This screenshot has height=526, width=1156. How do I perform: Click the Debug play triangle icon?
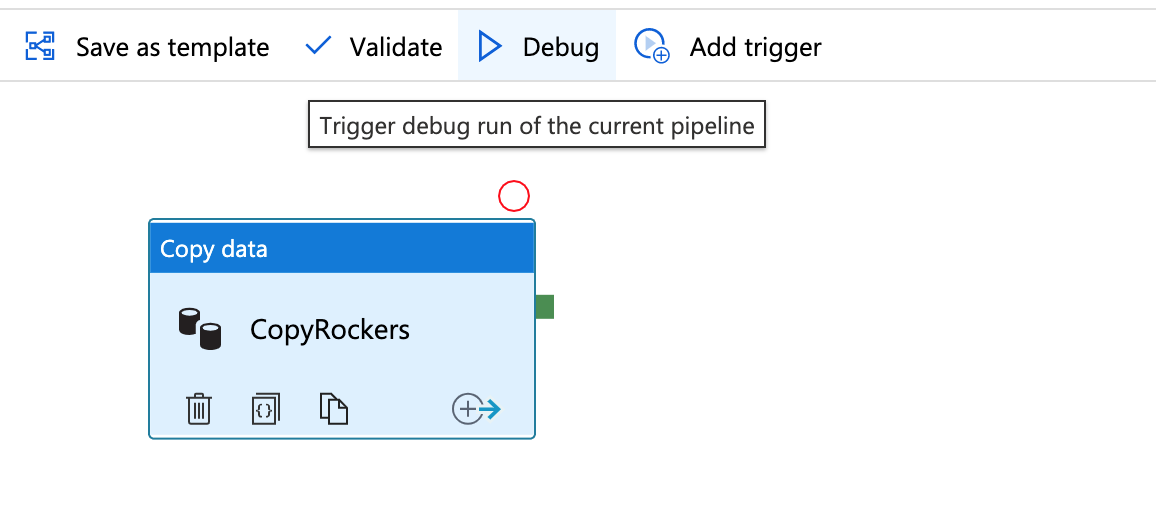click(x=490, y=46)
